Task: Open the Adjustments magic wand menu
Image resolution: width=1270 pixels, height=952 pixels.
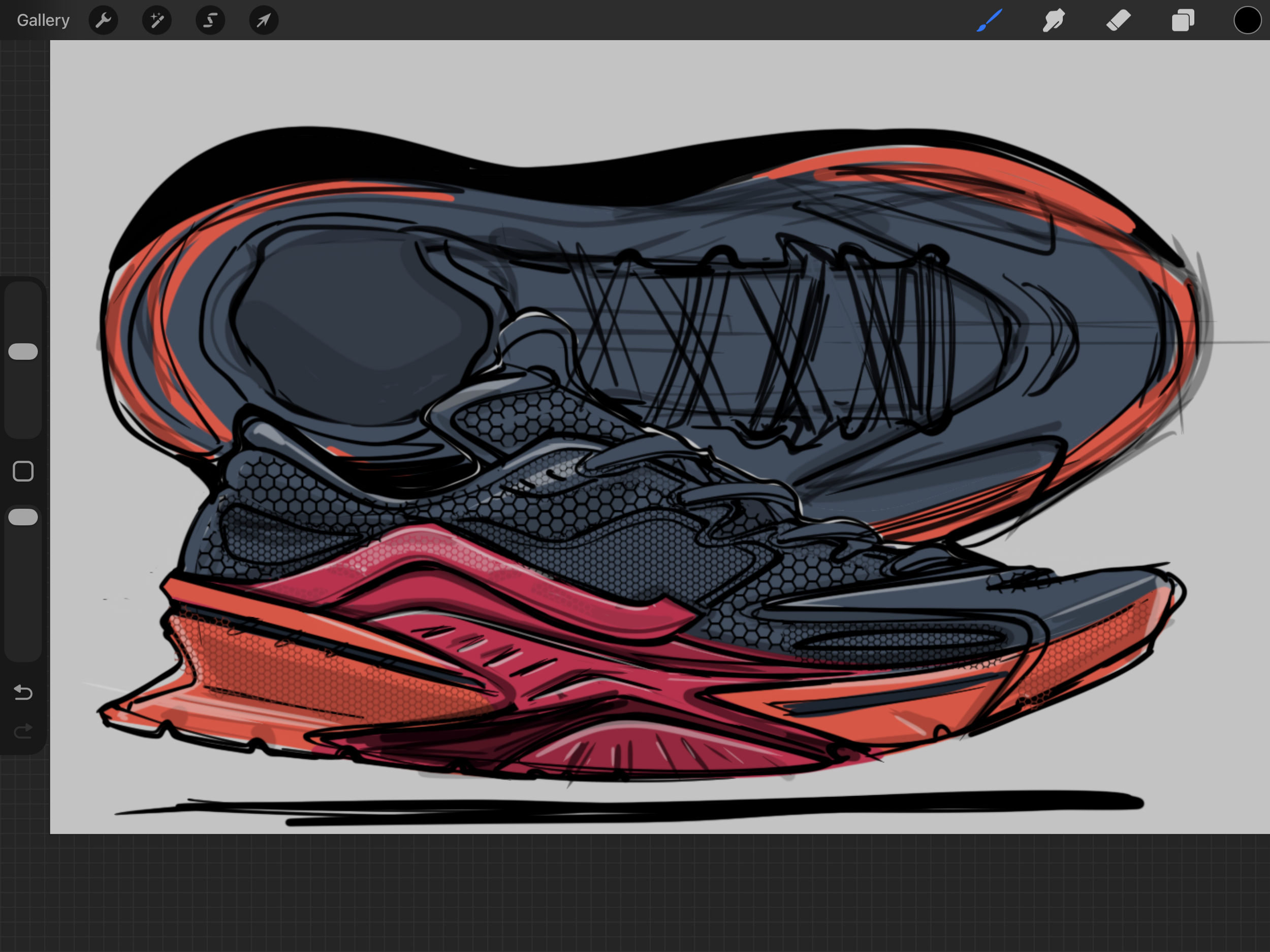Action: click(157, 21)
